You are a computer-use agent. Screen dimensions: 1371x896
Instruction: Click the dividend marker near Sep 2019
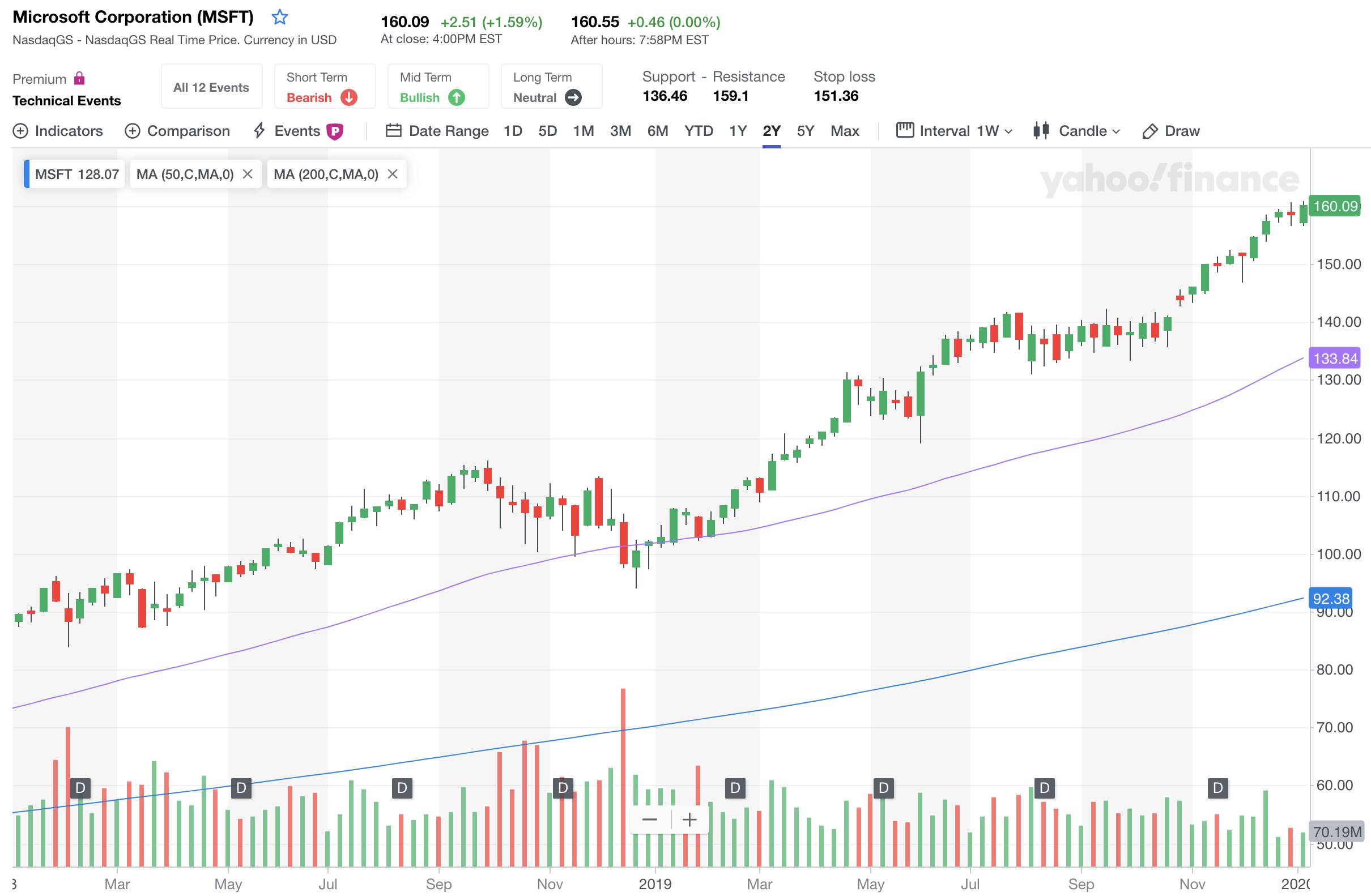[x=1044, y=788]
